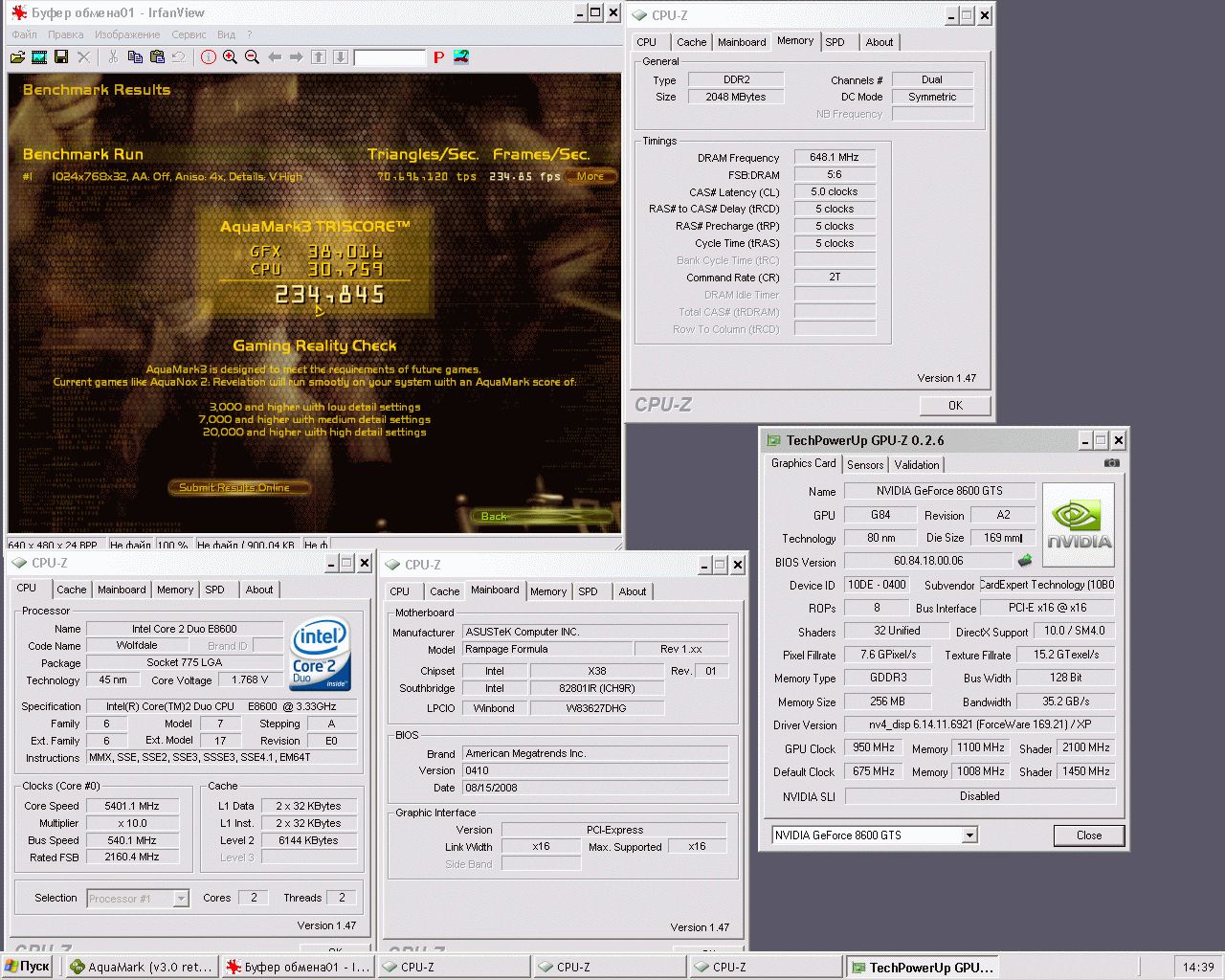Click the Core Speed value 5401.1 MHz
Viewport: 1225px width, 980px height.
point(132,806)
